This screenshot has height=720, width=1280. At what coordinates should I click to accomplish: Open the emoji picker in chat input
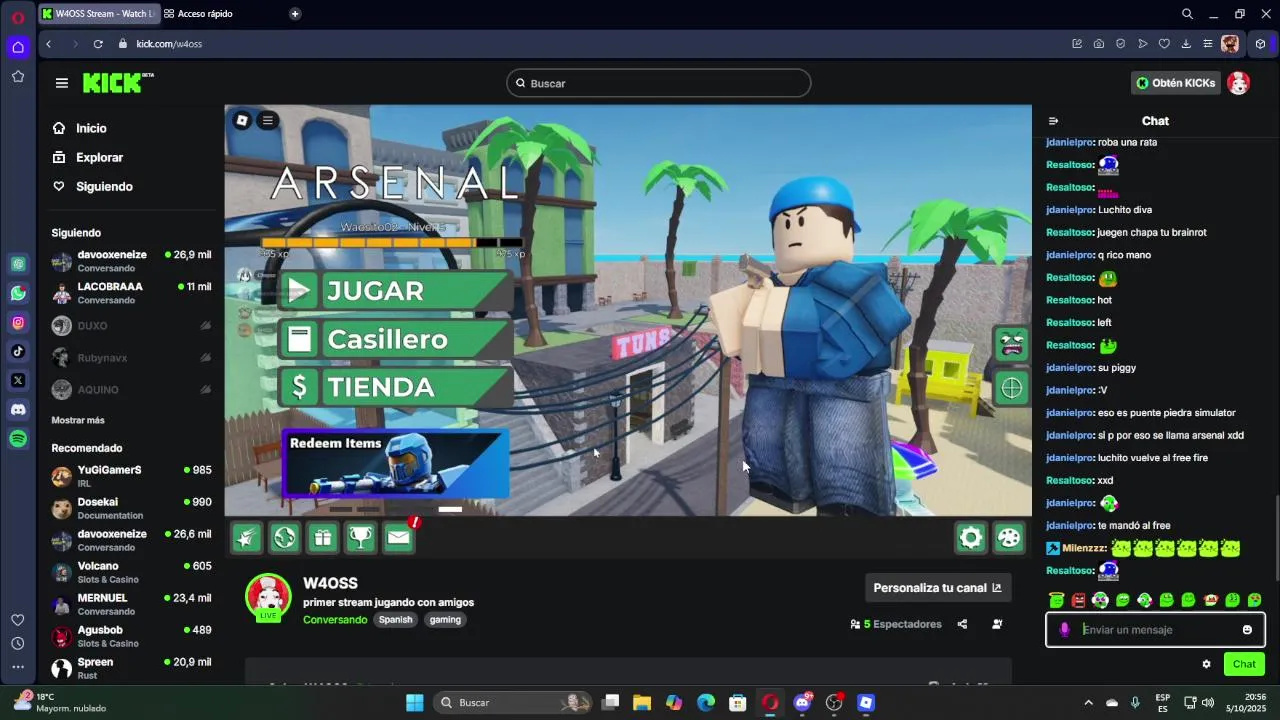pyautogui.click(x=1247, y=630)
